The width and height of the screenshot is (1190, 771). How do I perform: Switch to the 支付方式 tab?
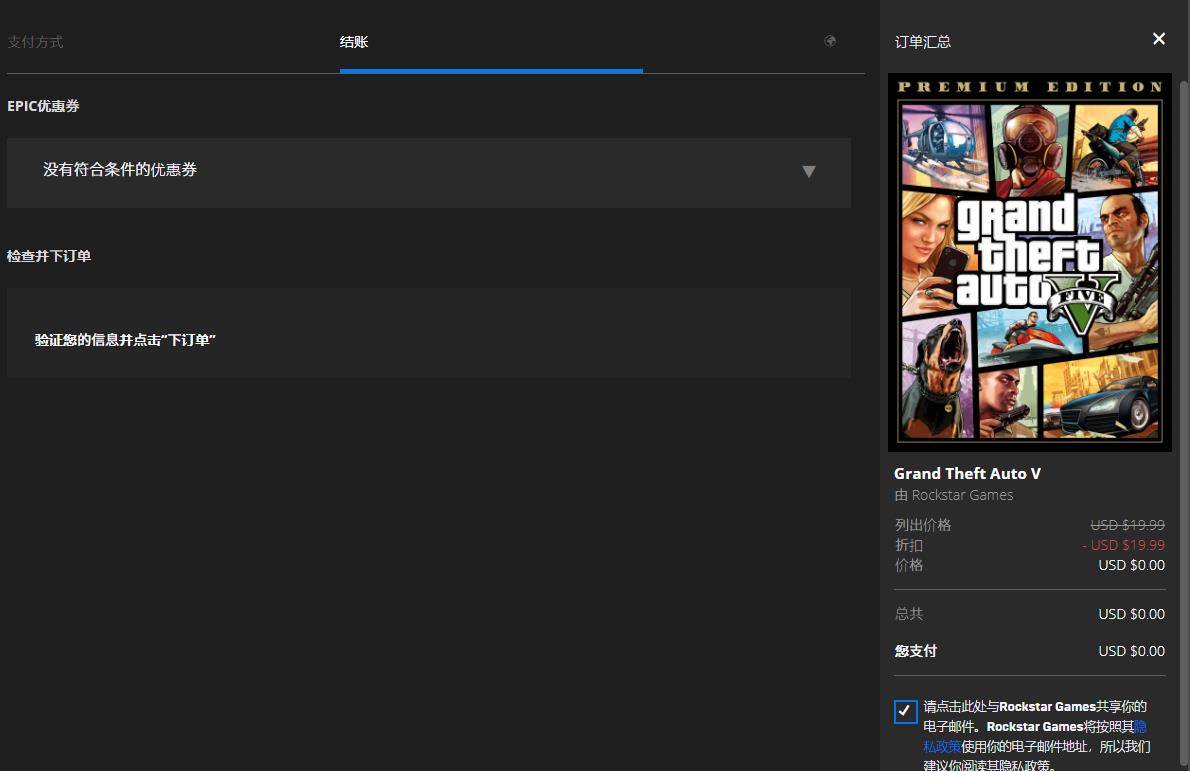click(x=35, y=42)
